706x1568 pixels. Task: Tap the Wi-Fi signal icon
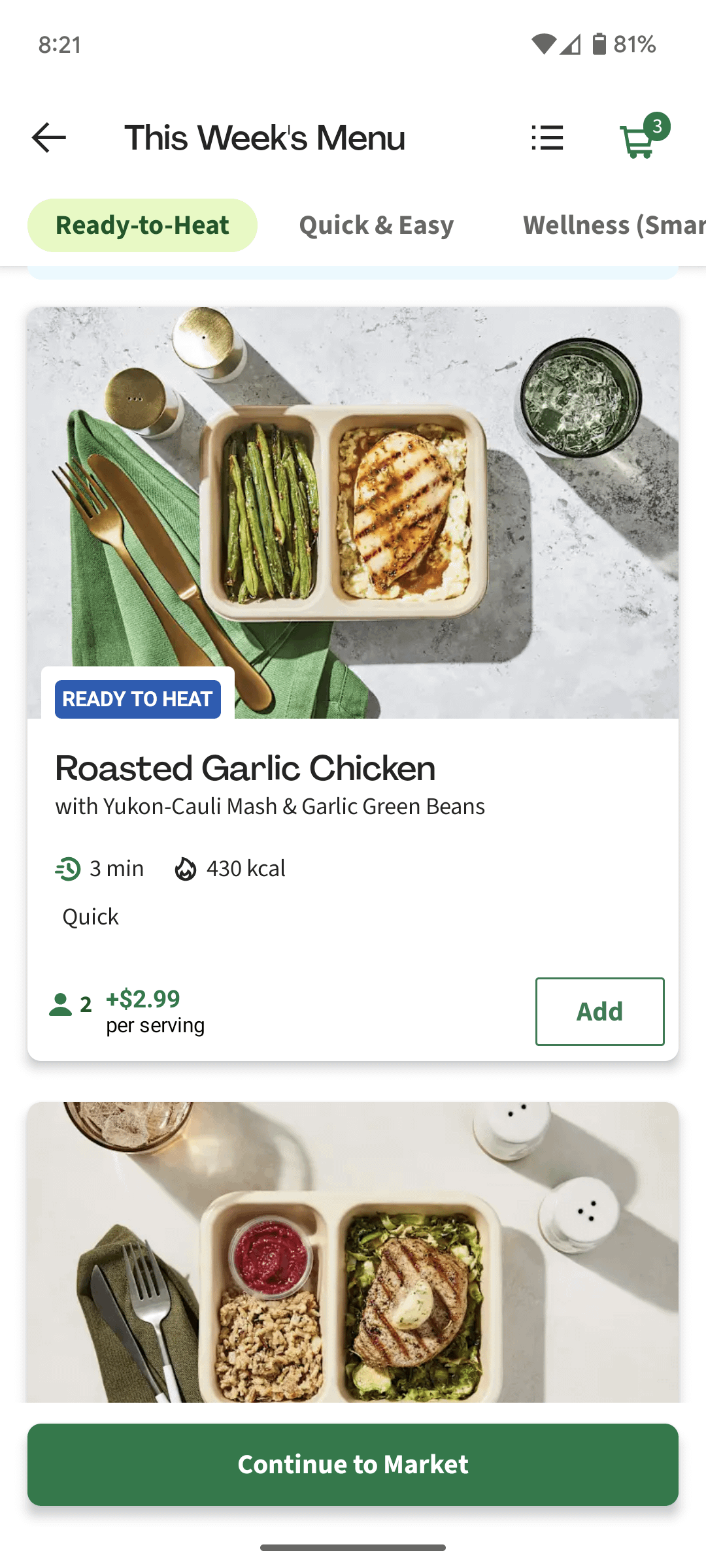point(543,44)
